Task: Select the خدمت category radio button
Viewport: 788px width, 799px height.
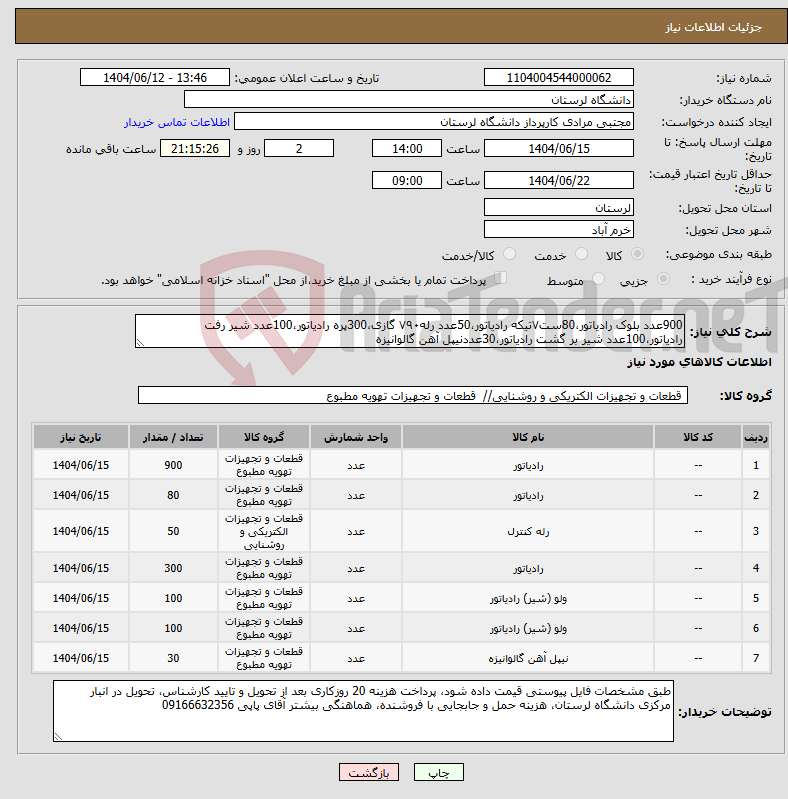Action: pos(581,254)
